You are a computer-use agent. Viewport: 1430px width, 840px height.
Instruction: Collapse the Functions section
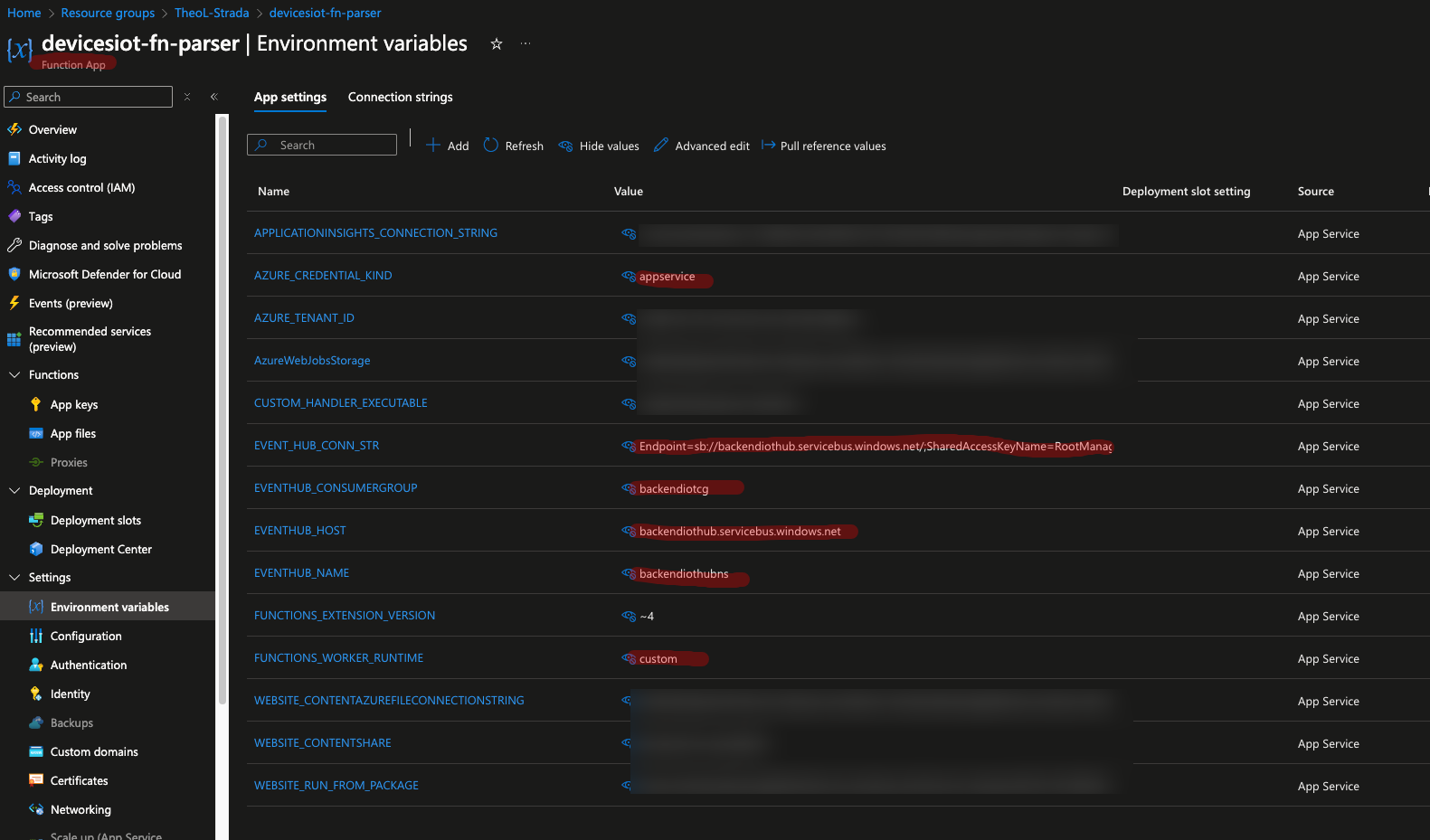pos(14,374)
